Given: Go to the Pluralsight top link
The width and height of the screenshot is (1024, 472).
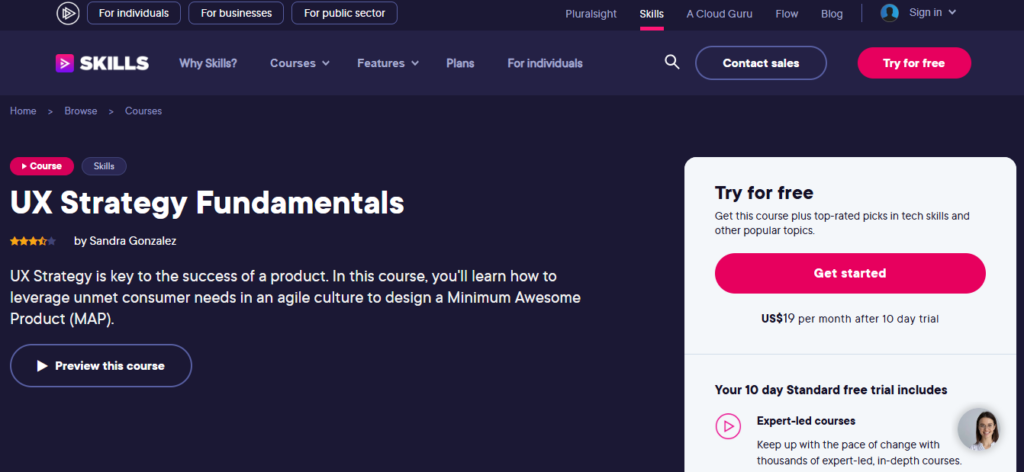Looking at the screenshot, I should 591,14.
